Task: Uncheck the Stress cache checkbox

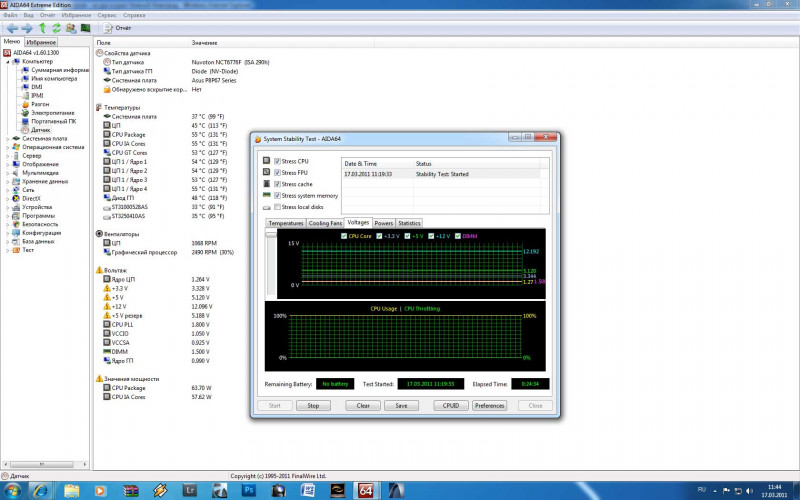Action: point(278,184)
